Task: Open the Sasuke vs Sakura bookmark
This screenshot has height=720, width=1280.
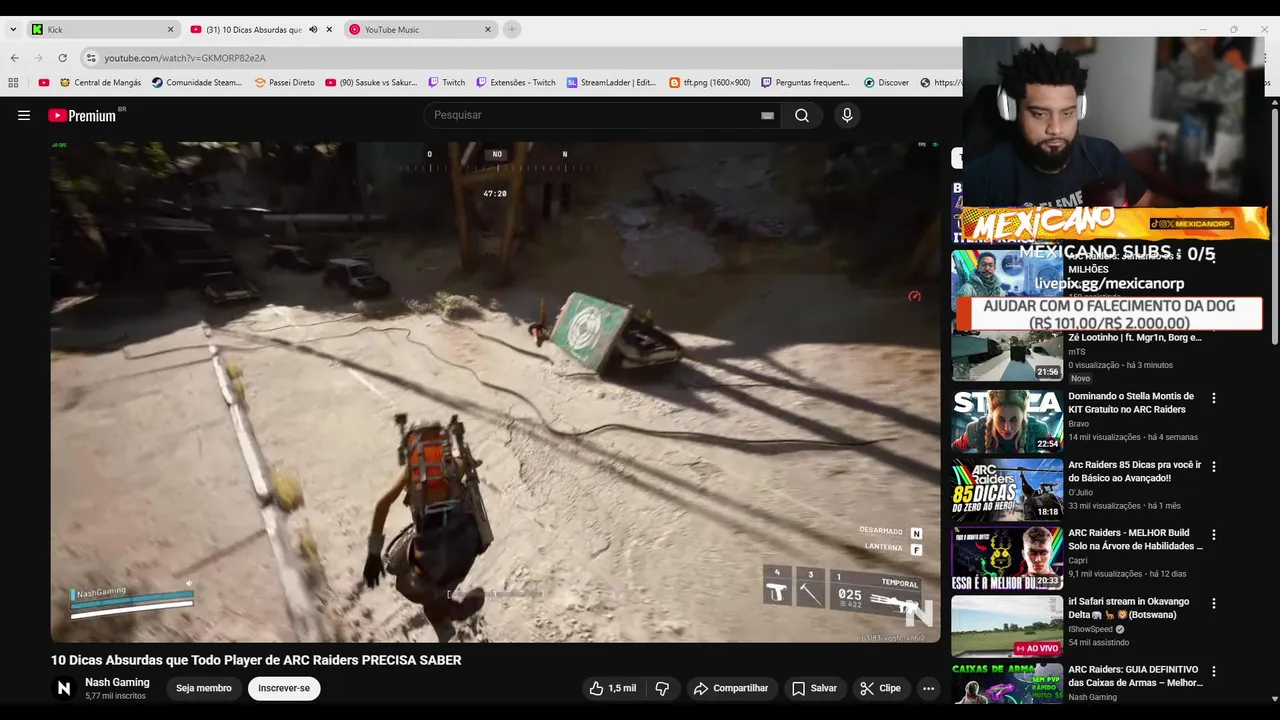Action: [371, 83]
